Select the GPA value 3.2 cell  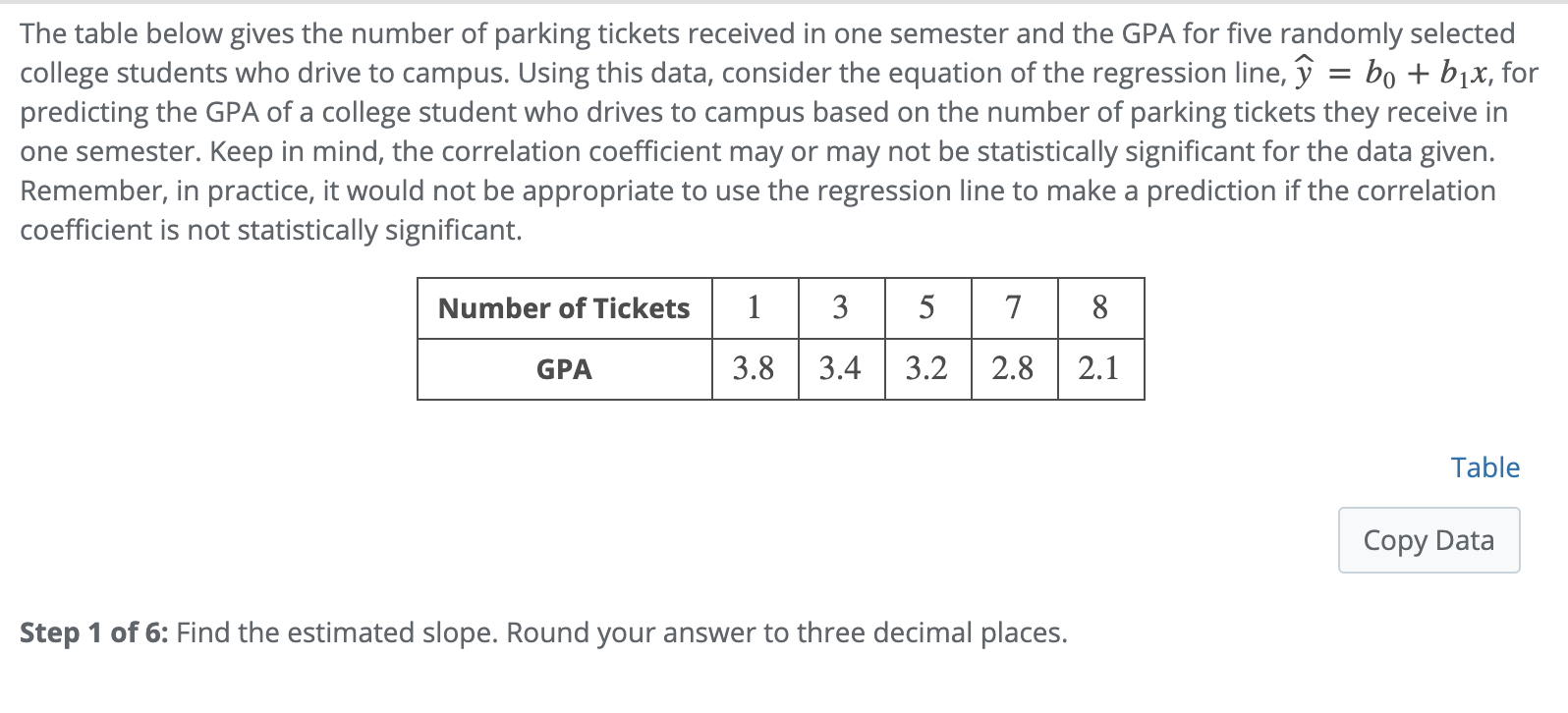click(925, 370)
